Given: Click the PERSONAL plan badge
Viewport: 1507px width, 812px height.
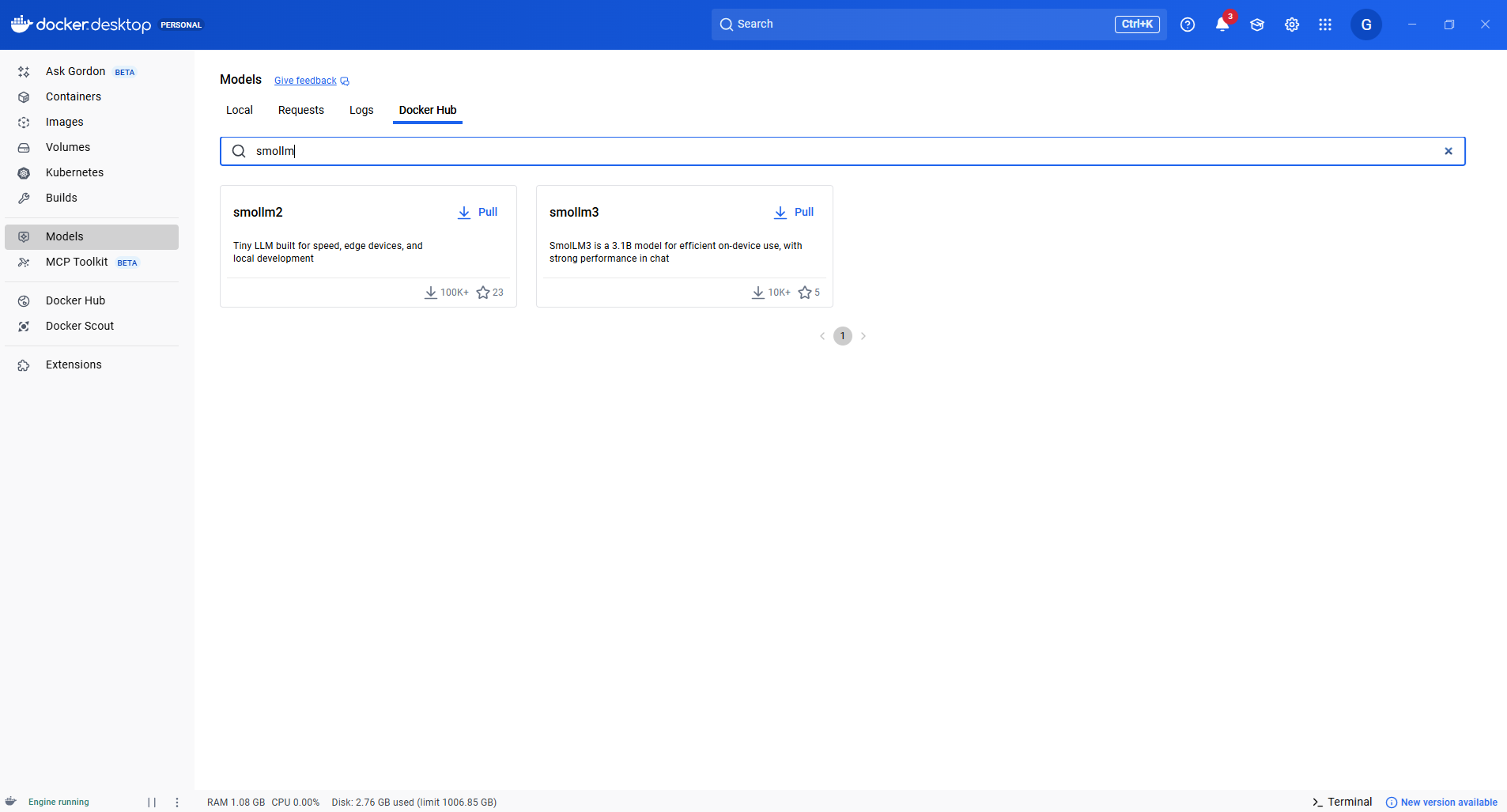Looking at the screenshot, I should [181, 25].
